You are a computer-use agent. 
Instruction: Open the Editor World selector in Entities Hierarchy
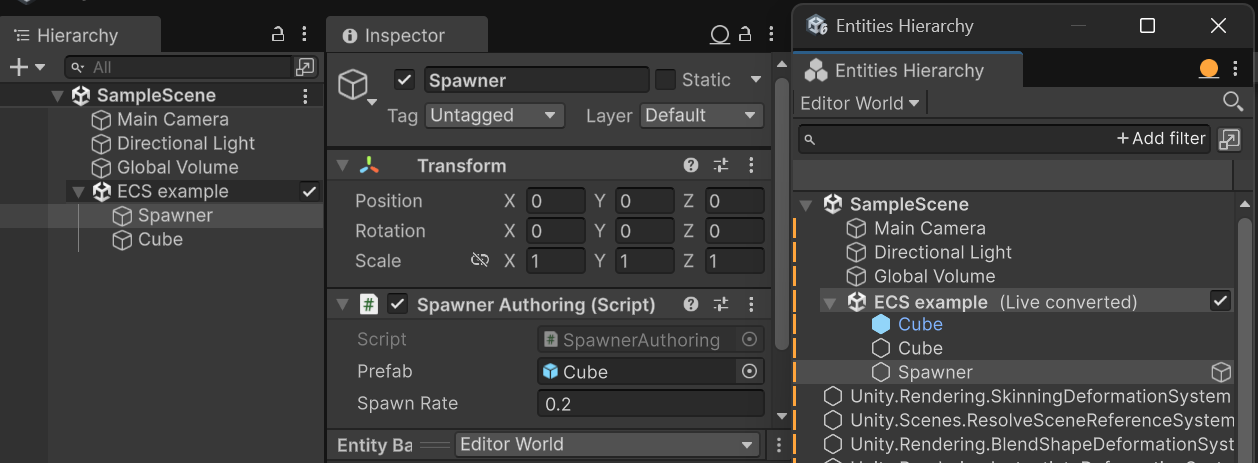point(859,103)
